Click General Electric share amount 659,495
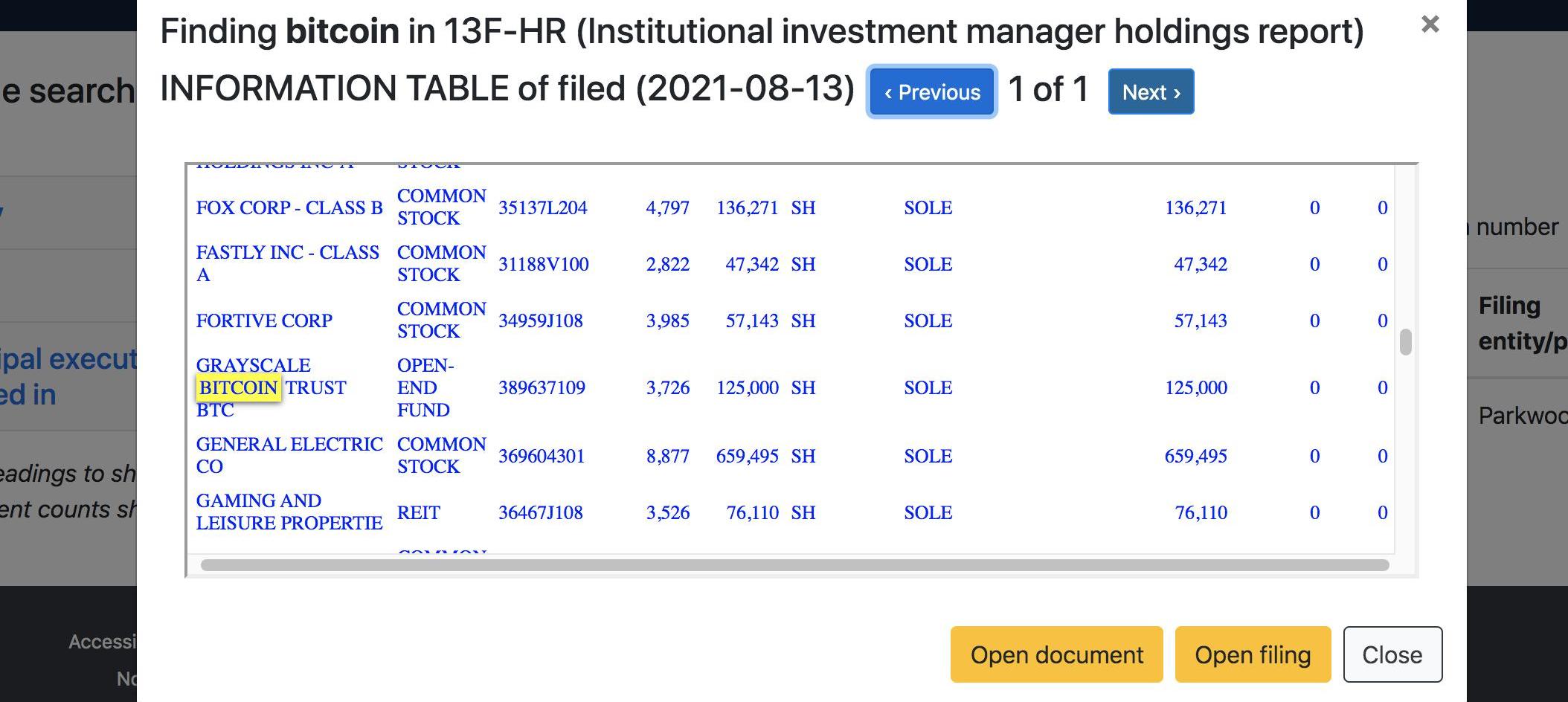1568x702 pixels. (x=747, y=456)
